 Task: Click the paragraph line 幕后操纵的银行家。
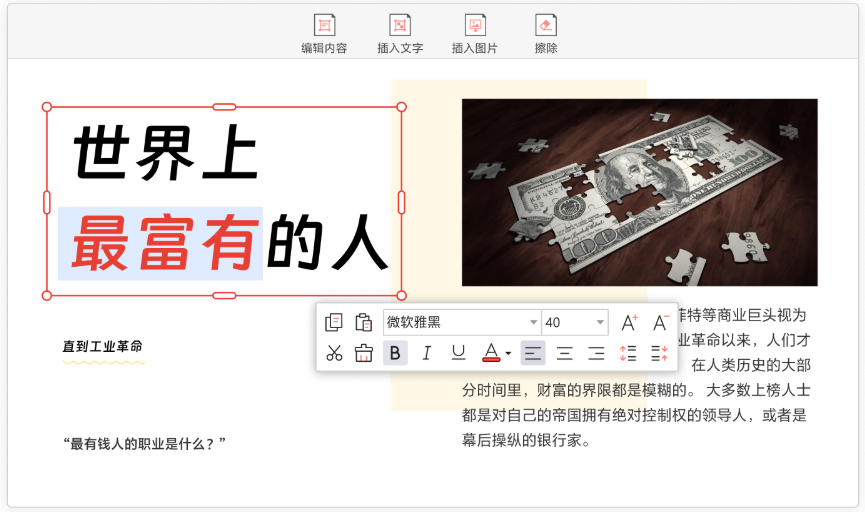pos(526,440)
